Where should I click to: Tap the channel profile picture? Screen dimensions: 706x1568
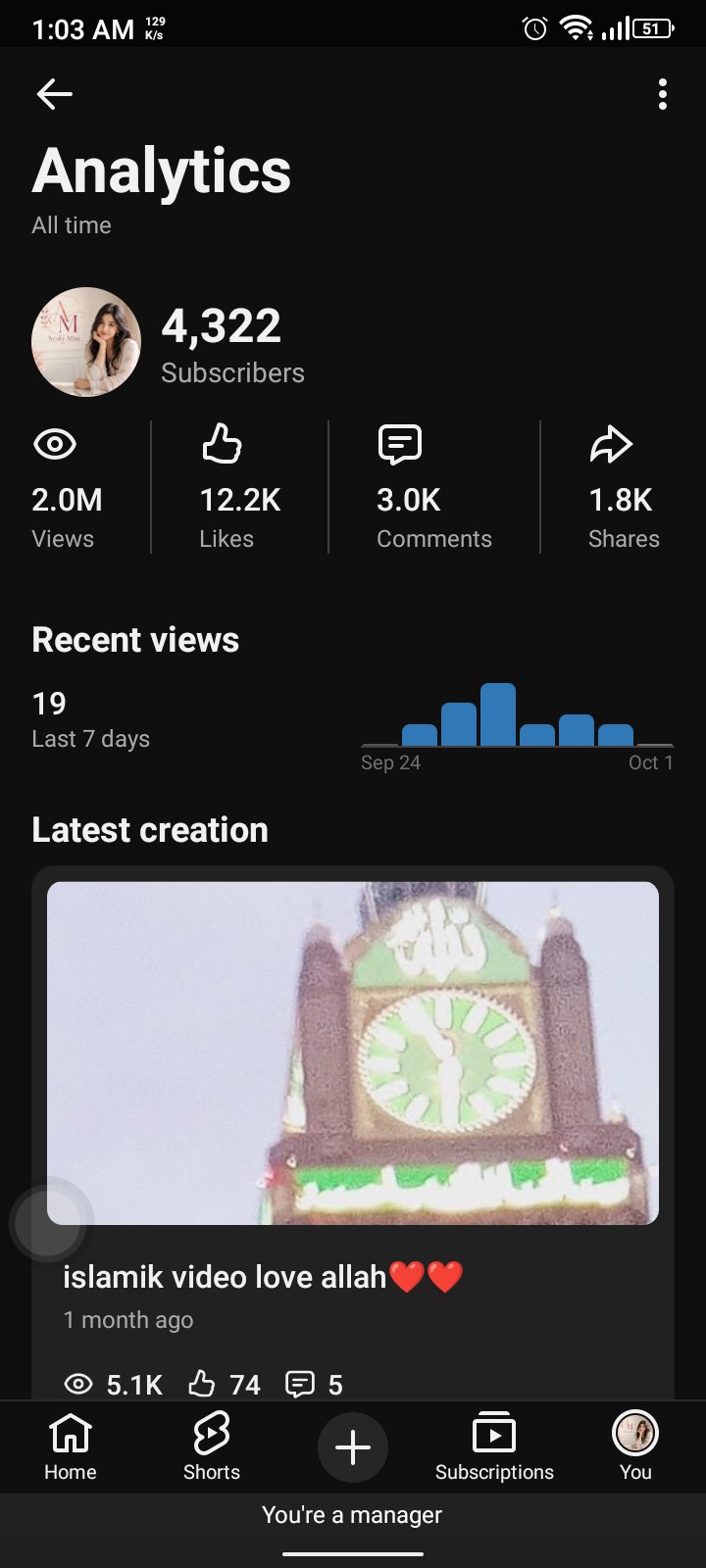86,342
